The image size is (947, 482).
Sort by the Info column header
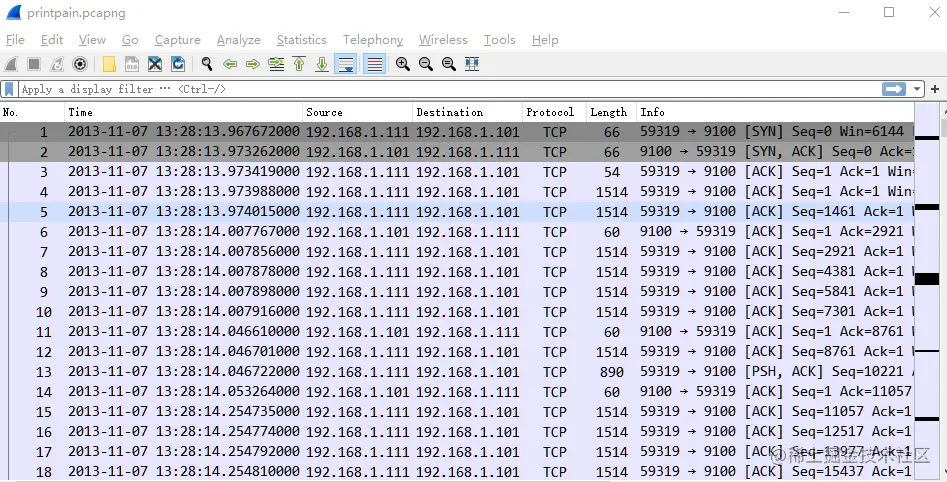point(775,112)
